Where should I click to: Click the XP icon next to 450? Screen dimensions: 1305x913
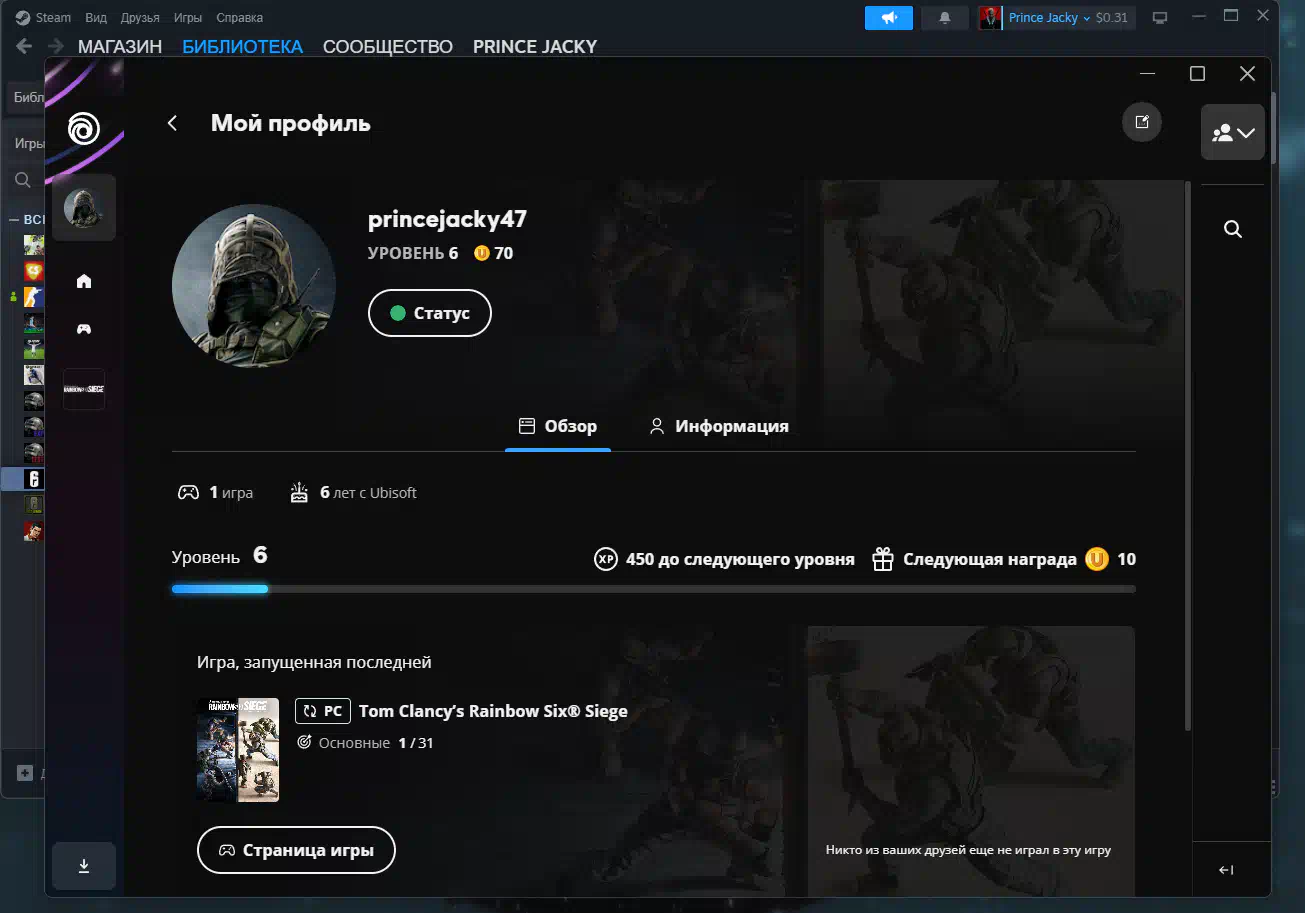tap(606, 559)
